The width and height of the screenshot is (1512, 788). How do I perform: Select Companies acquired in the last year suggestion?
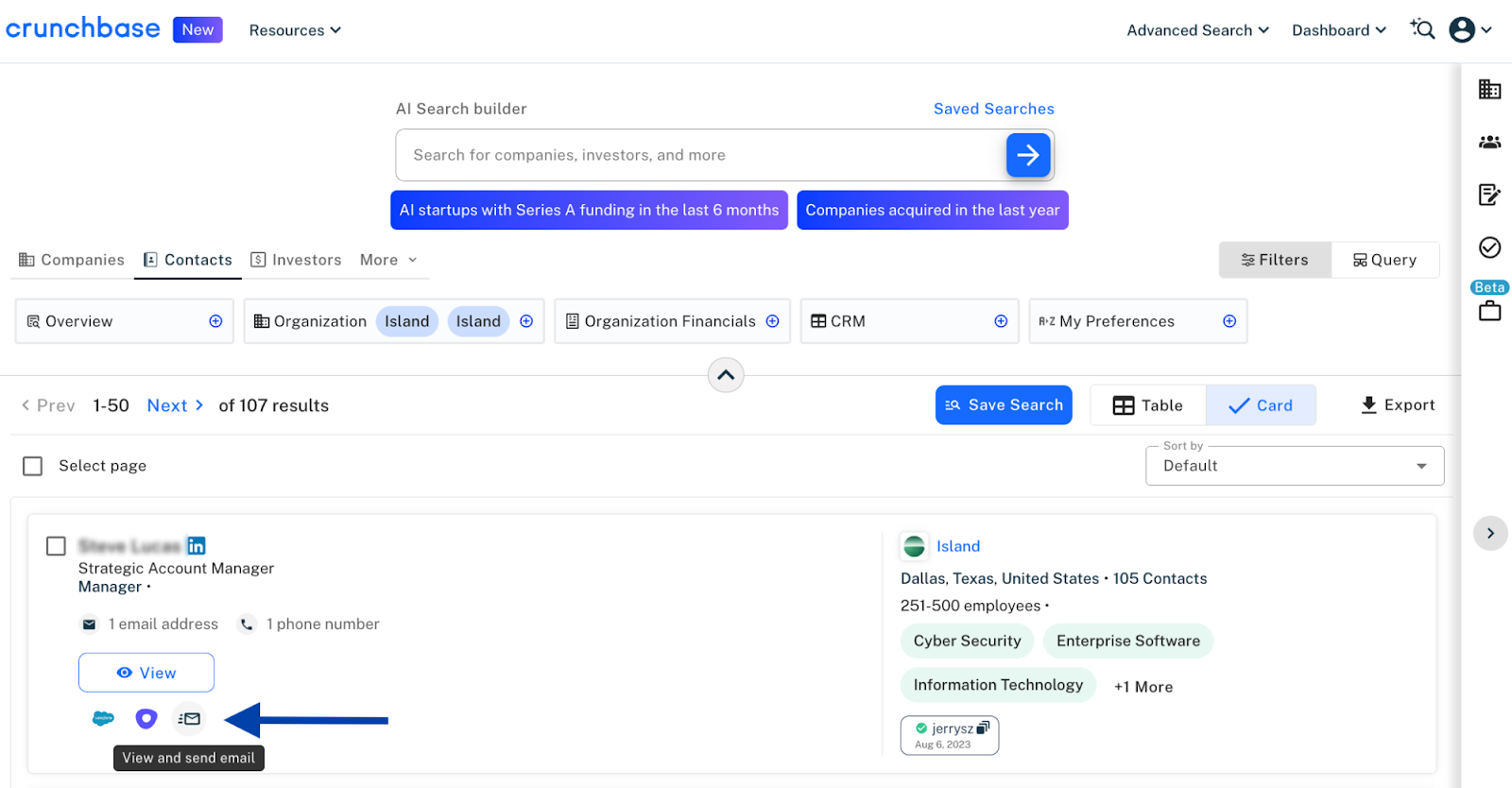[x=933, y=210]
